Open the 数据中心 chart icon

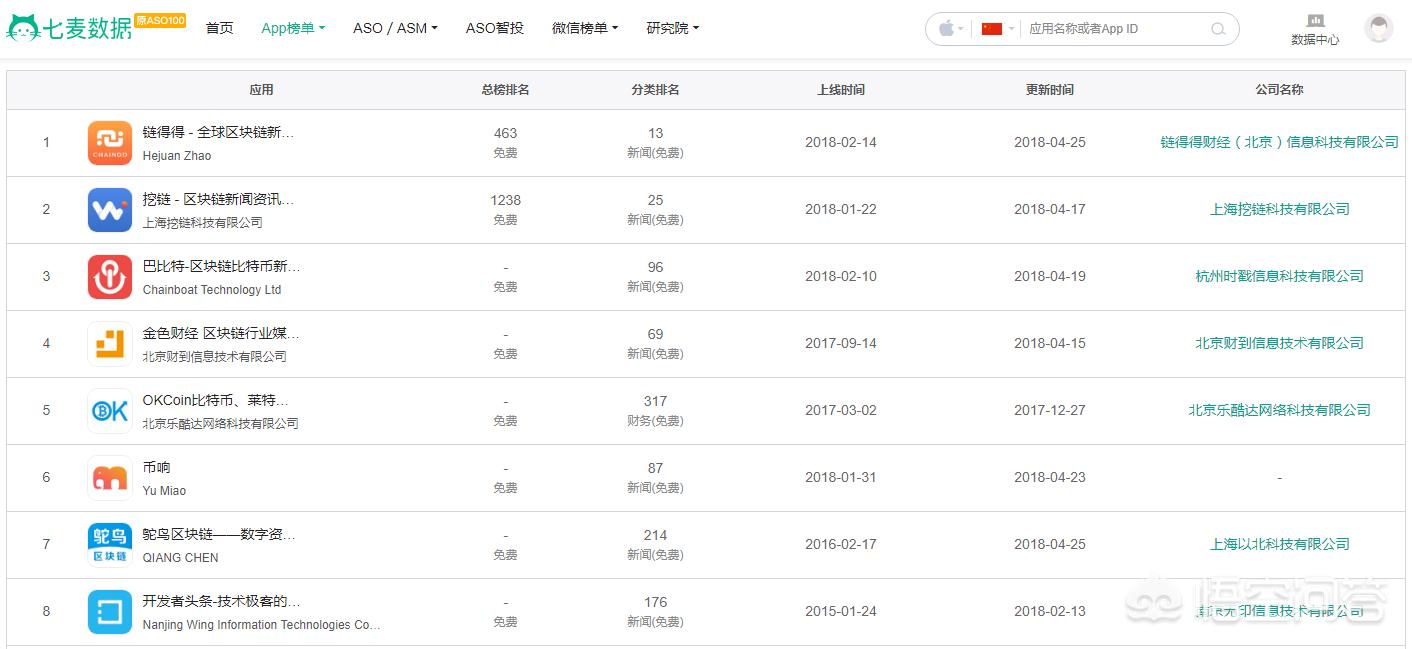pyautogui.click(x=1315, y=20)
